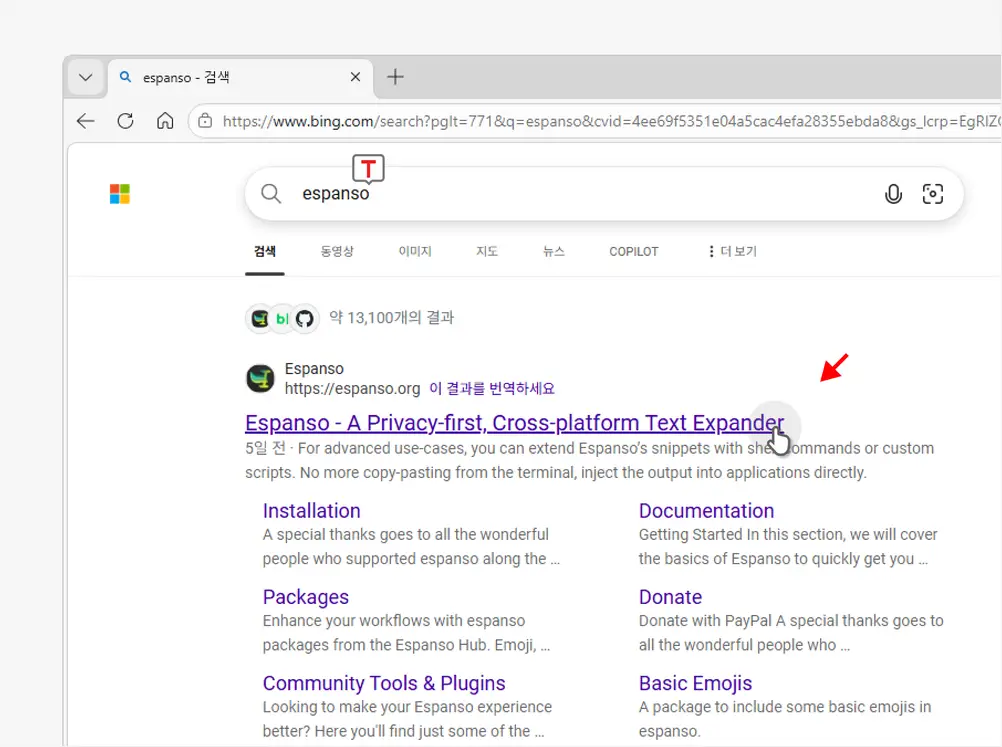Screen dimensions: 1002x747
Task: Click 이 결과를 번역하세요 translate link
Action: pos(492,389)
